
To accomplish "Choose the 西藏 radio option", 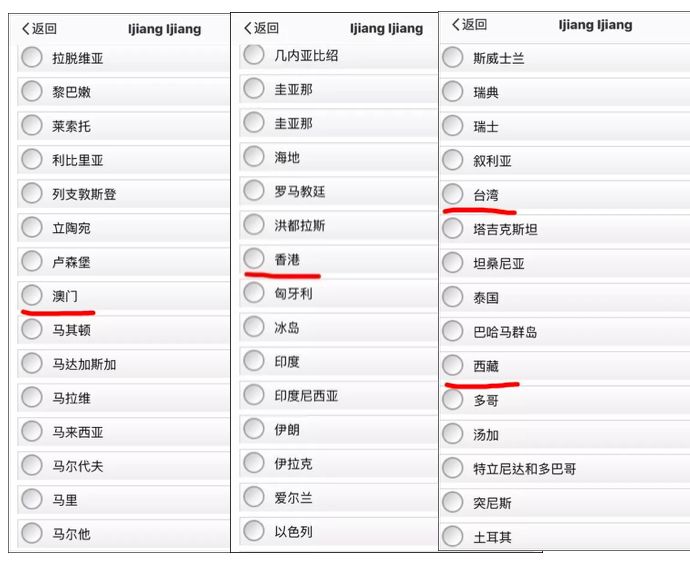I will [453, 366].
